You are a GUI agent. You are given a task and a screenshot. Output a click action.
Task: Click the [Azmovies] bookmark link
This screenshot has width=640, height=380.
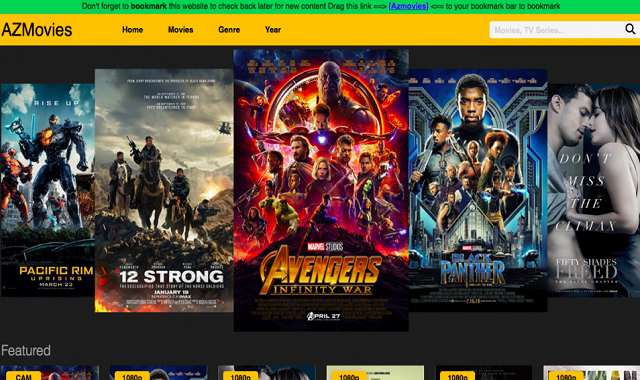pos(408,6)
